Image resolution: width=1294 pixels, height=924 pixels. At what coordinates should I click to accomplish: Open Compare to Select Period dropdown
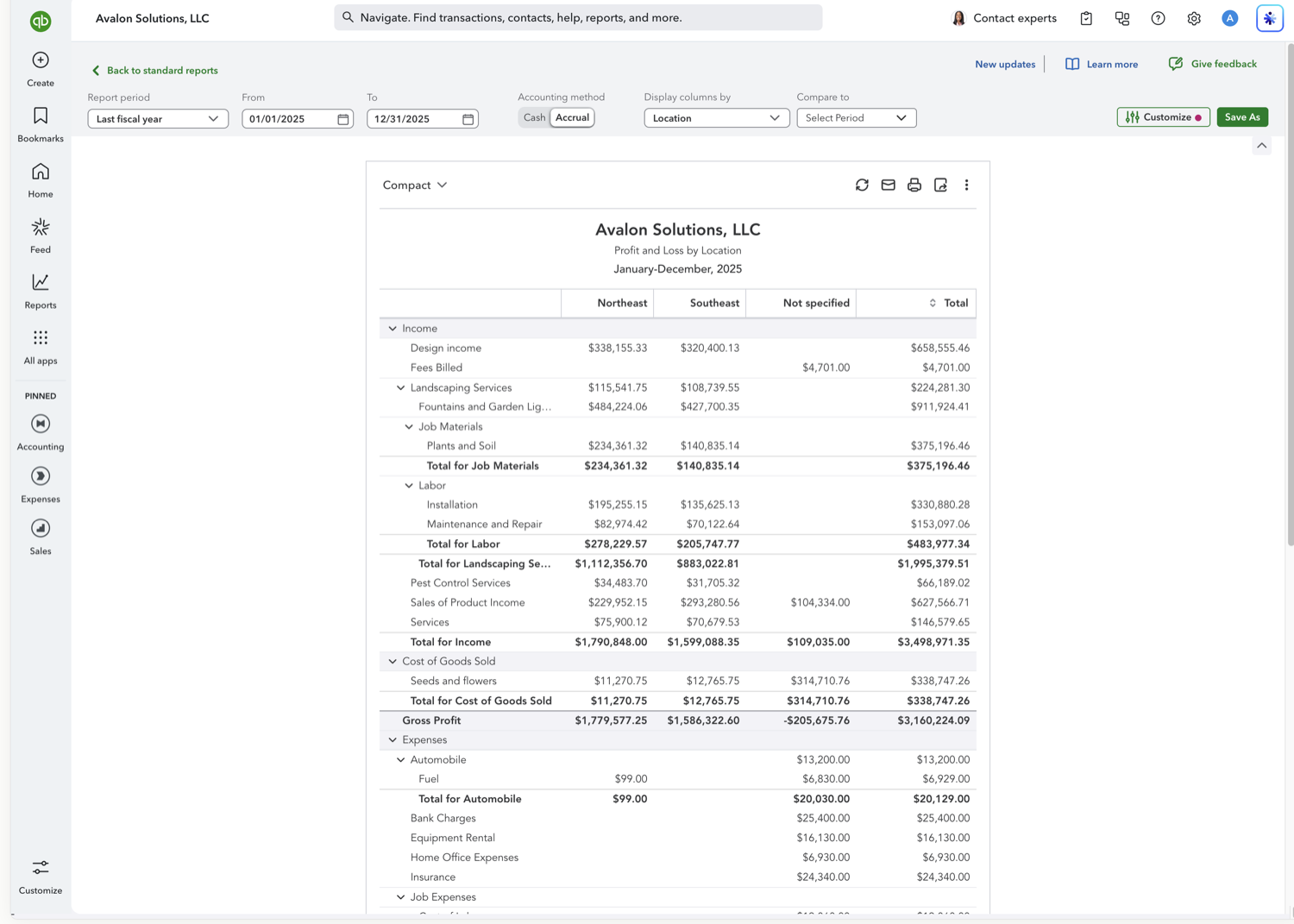[857, 118]
